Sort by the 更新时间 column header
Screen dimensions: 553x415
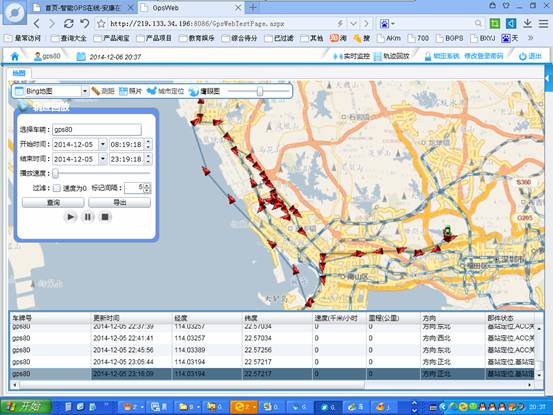coord(132,318)
